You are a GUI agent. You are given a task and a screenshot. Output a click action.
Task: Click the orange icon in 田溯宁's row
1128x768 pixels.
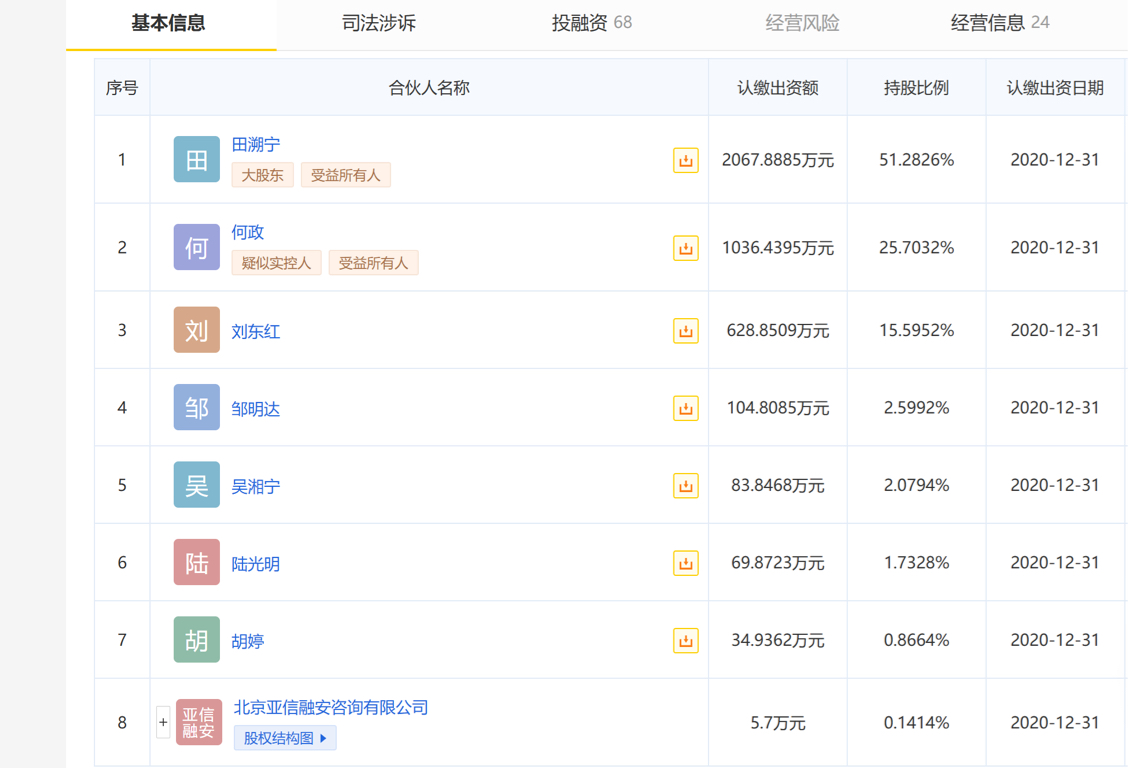[x=685, y=160]
